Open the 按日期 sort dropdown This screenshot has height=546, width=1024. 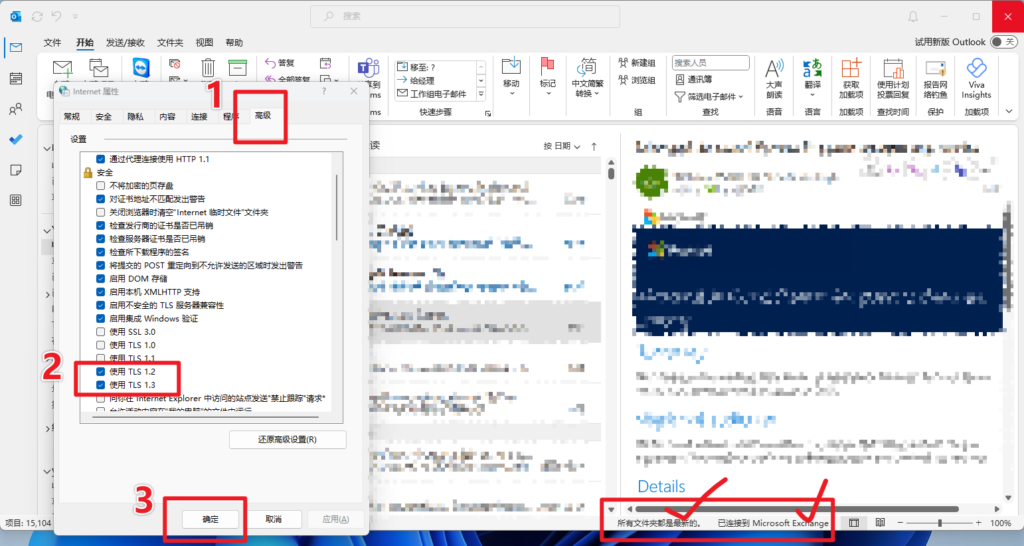(562, 146)
